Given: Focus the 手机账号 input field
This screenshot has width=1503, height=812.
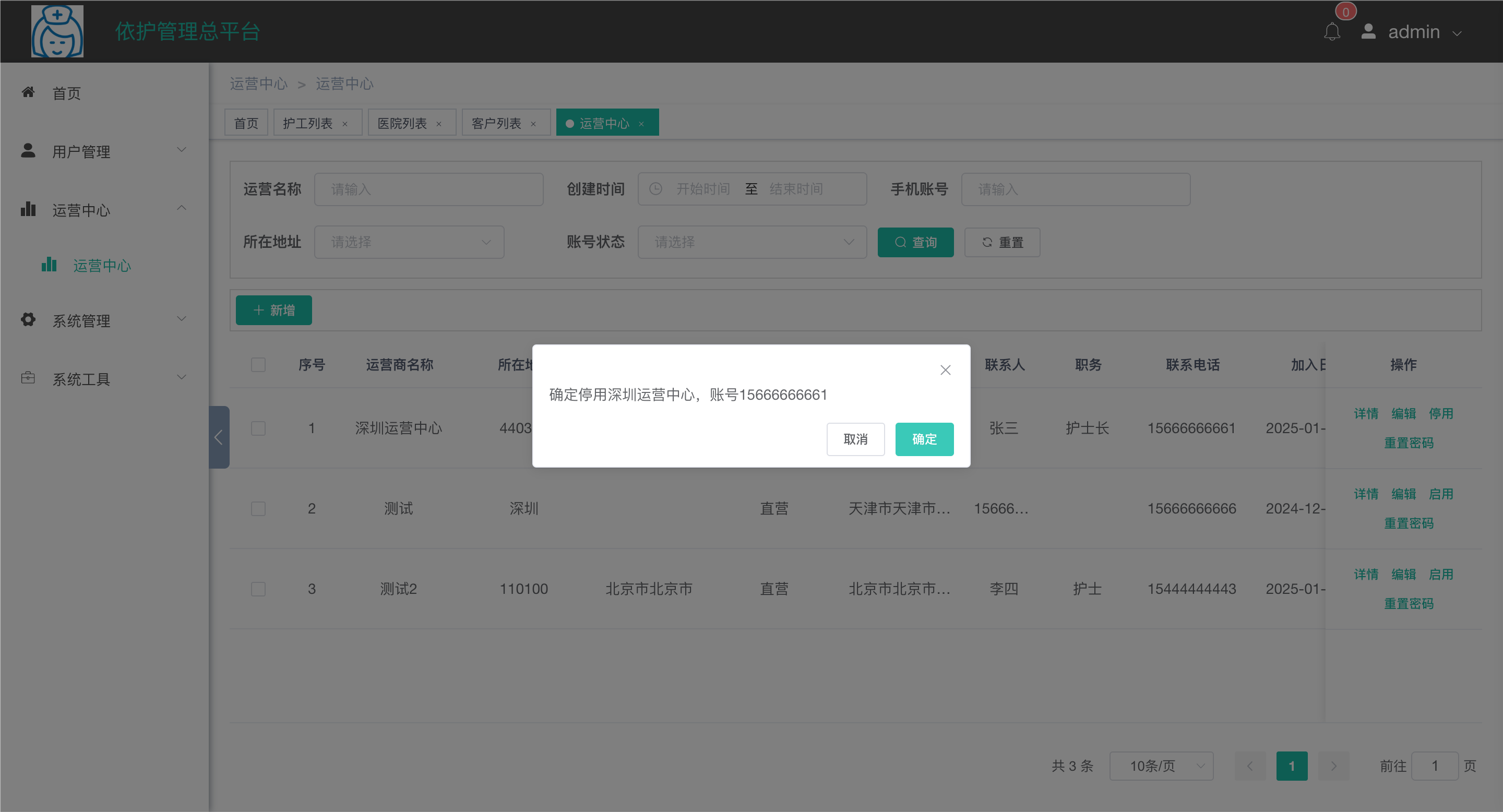Looking at the screenshot, I should pyautogui.click(x=1076, y=189).
